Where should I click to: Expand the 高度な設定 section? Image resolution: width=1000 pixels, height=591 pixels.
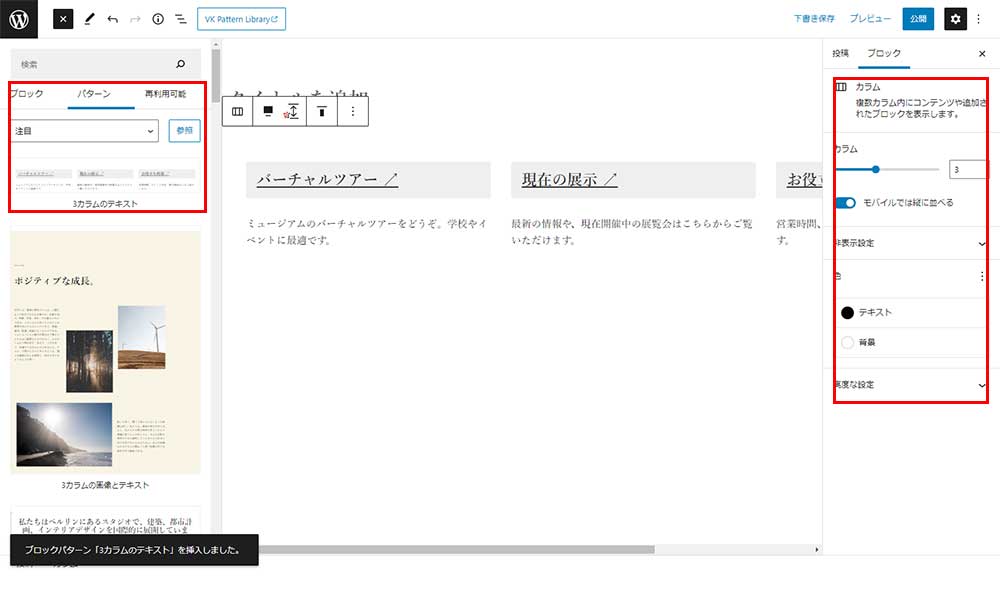coord(909,385)
